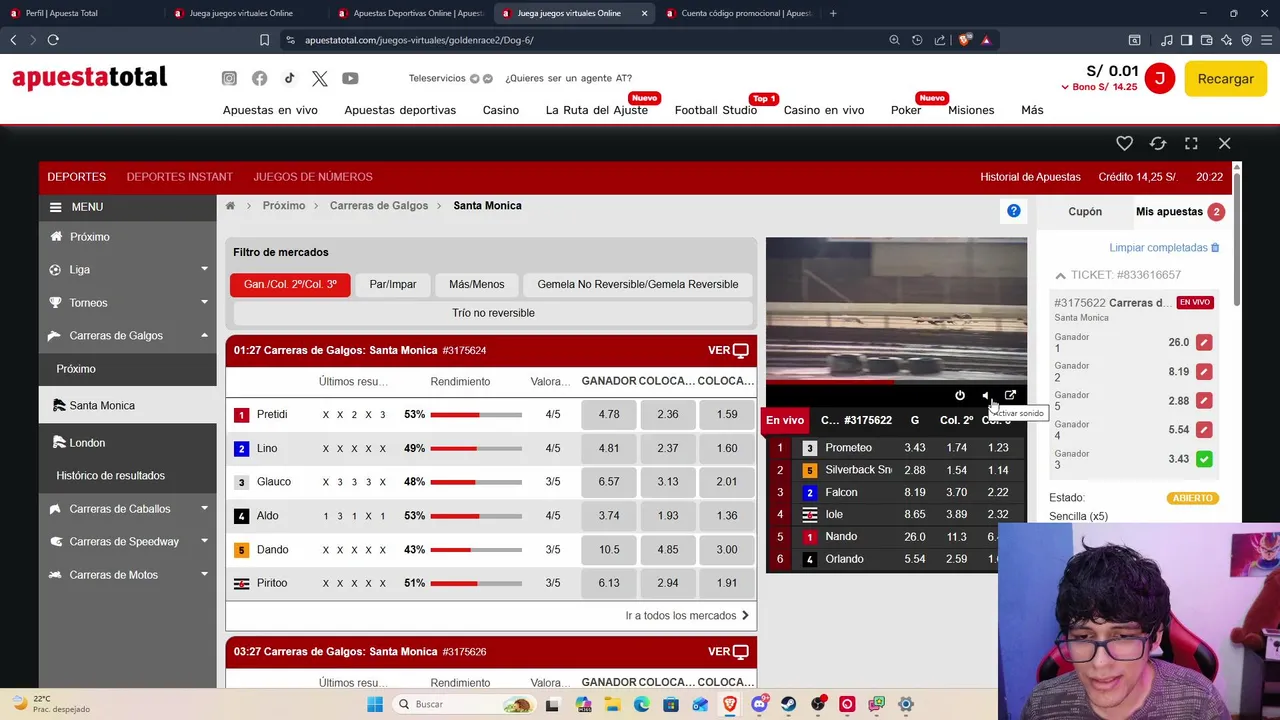The image size is (1280, 720).
Task: Expand the Carreras de Caballos section
Action: 127,508
